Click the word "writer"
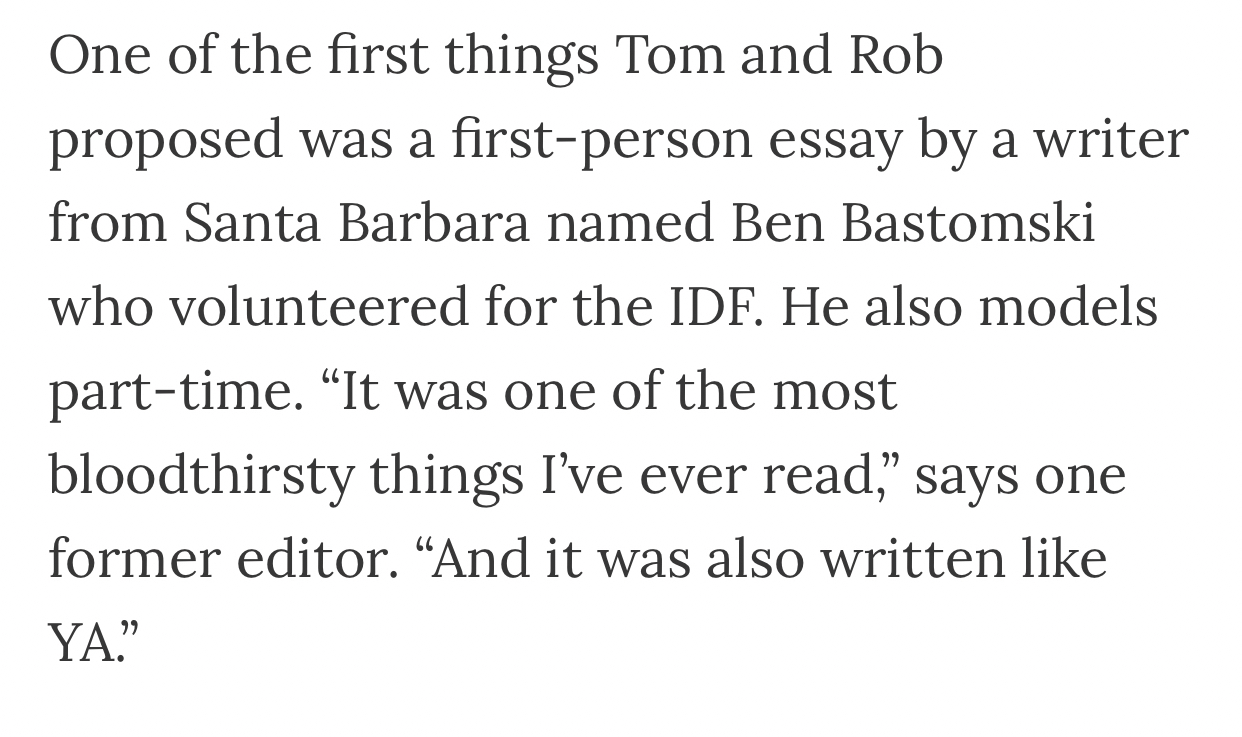The image size is (1242, 737). coord(1112,139)
